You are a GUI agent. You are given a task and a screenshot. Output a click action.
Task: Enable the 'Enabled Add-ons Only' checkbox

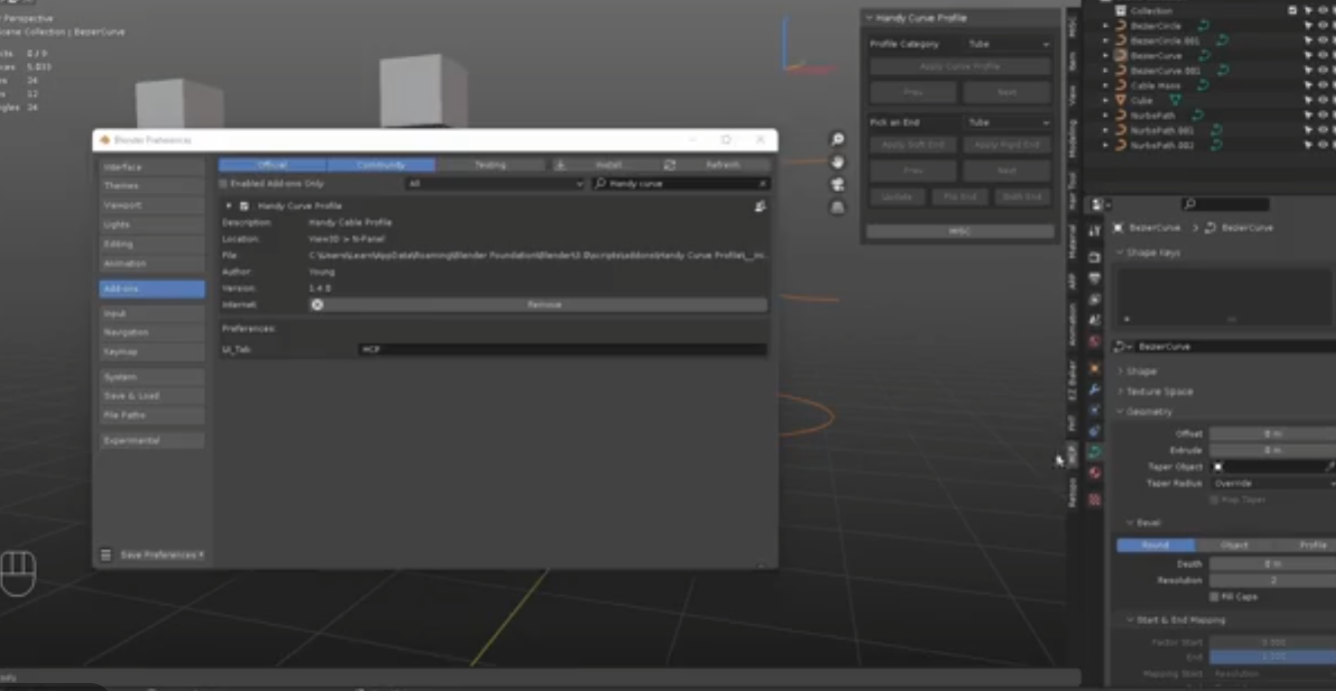click(x=224, y=184)
